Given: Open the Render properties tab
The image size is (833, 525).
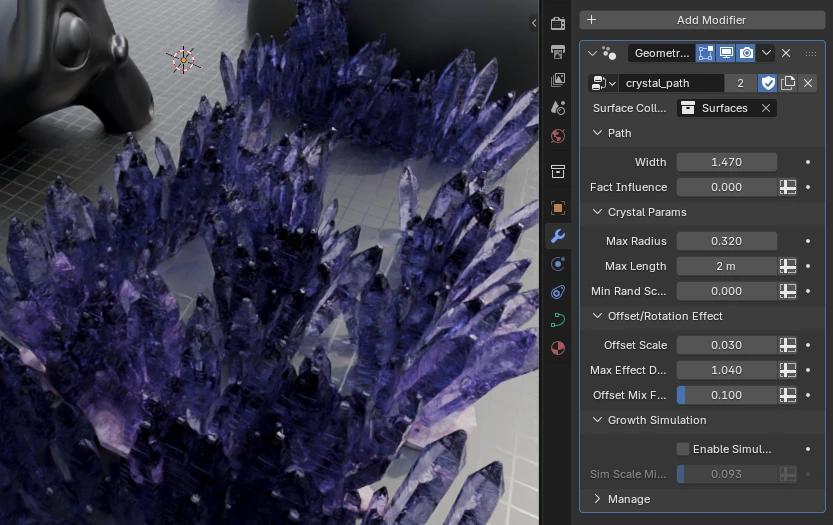Looking at the screenshot, I should coord(558,23).
